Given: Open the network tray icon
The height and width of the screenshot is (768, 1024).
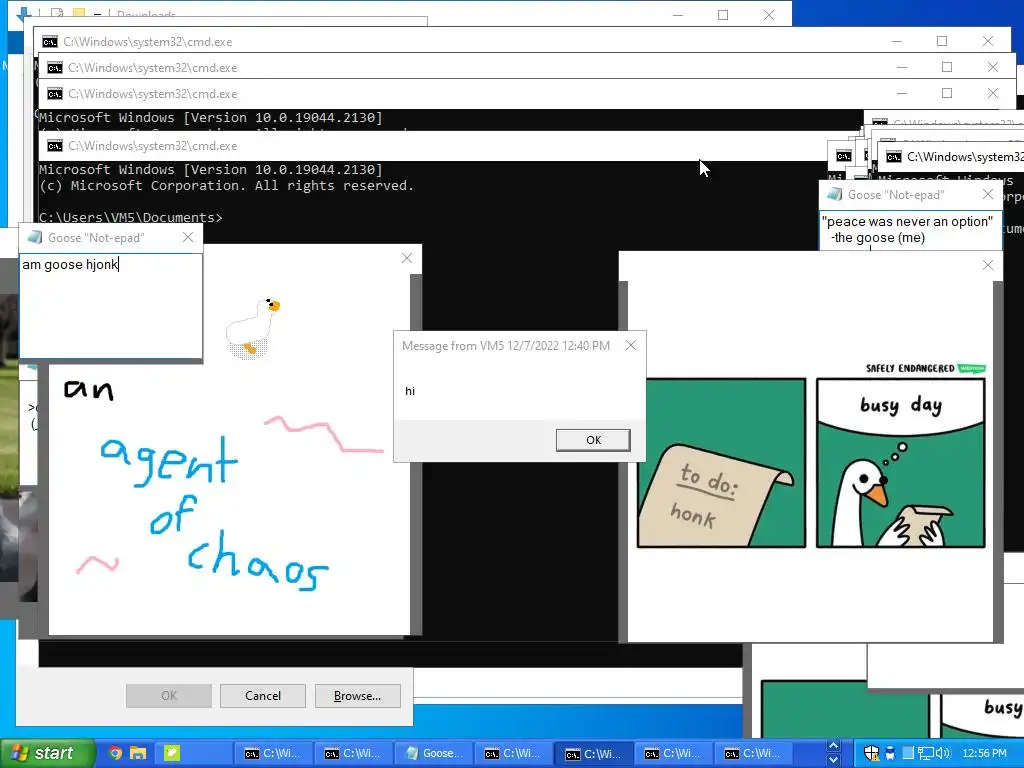Looking at the screenshot, I should [x=925, y=753].
